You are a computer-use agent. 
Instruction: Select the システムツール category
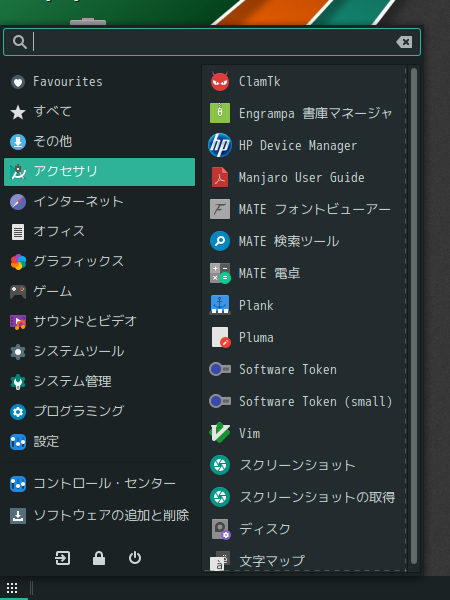(x=99, y=352)
